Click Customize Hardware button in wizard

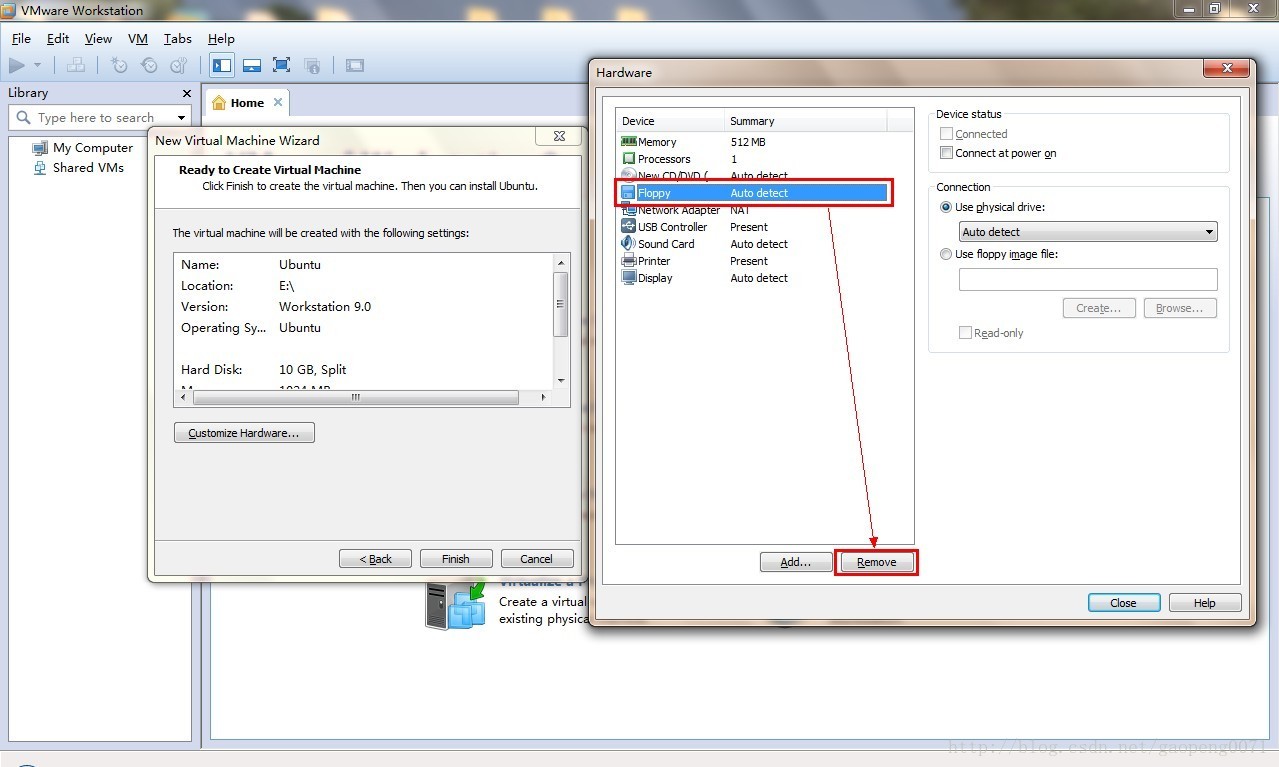click(x=244, y=433)
